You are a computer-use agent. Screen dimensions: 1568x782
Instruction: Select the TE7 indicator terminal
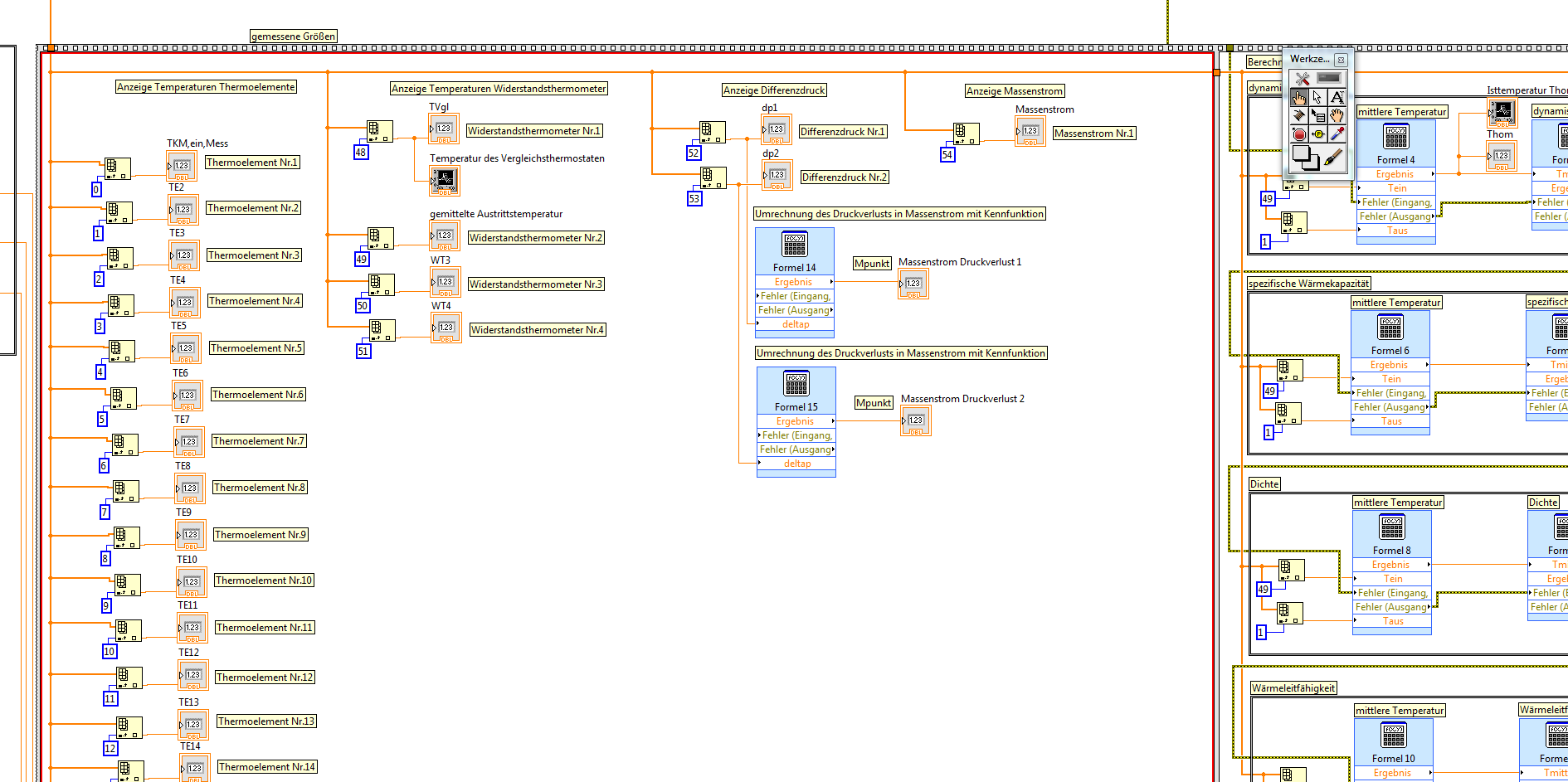click(x=189, y=441)
